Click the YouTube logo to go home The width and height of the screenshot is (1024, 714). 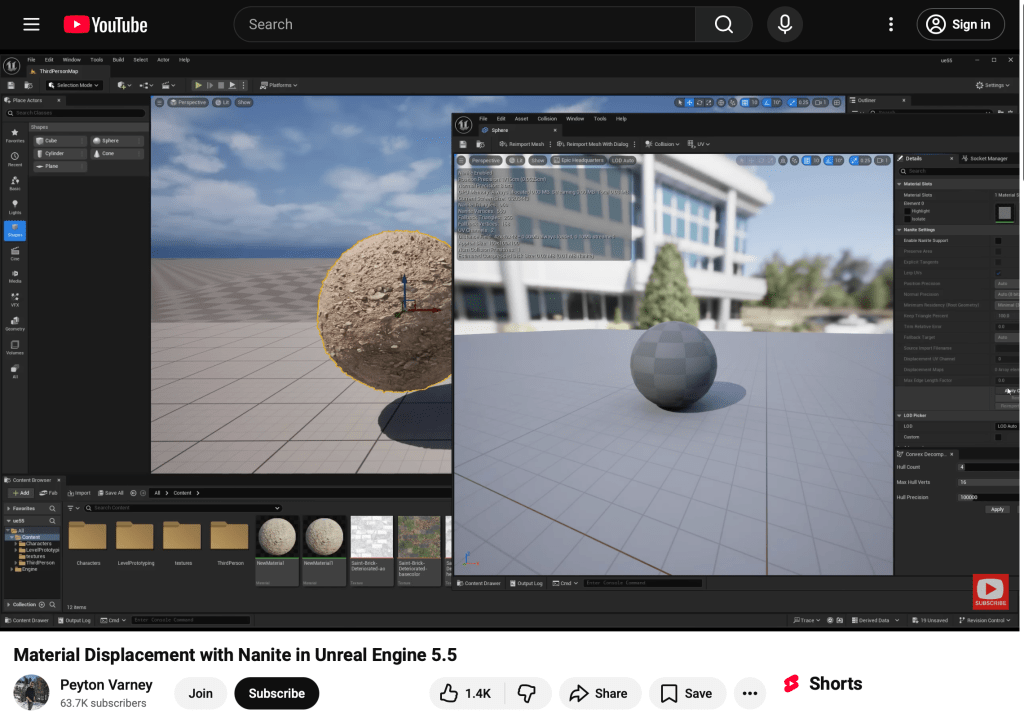[x=105, y=24]
